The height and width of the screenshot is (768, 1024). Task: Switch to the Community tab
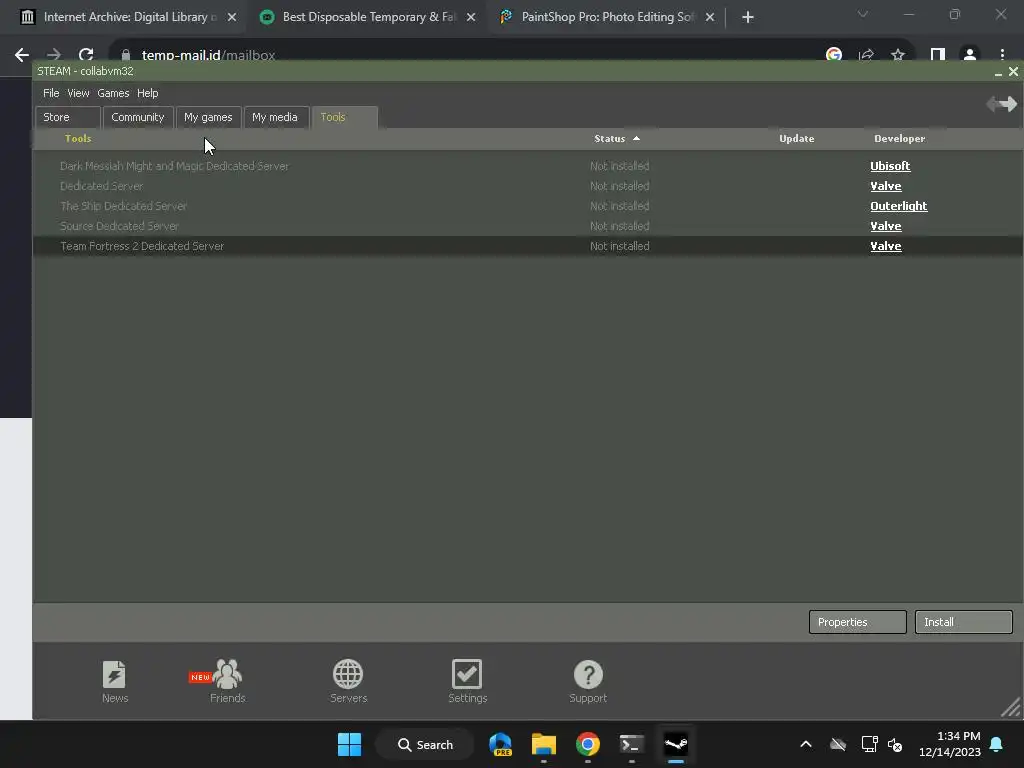coord(138,117)
